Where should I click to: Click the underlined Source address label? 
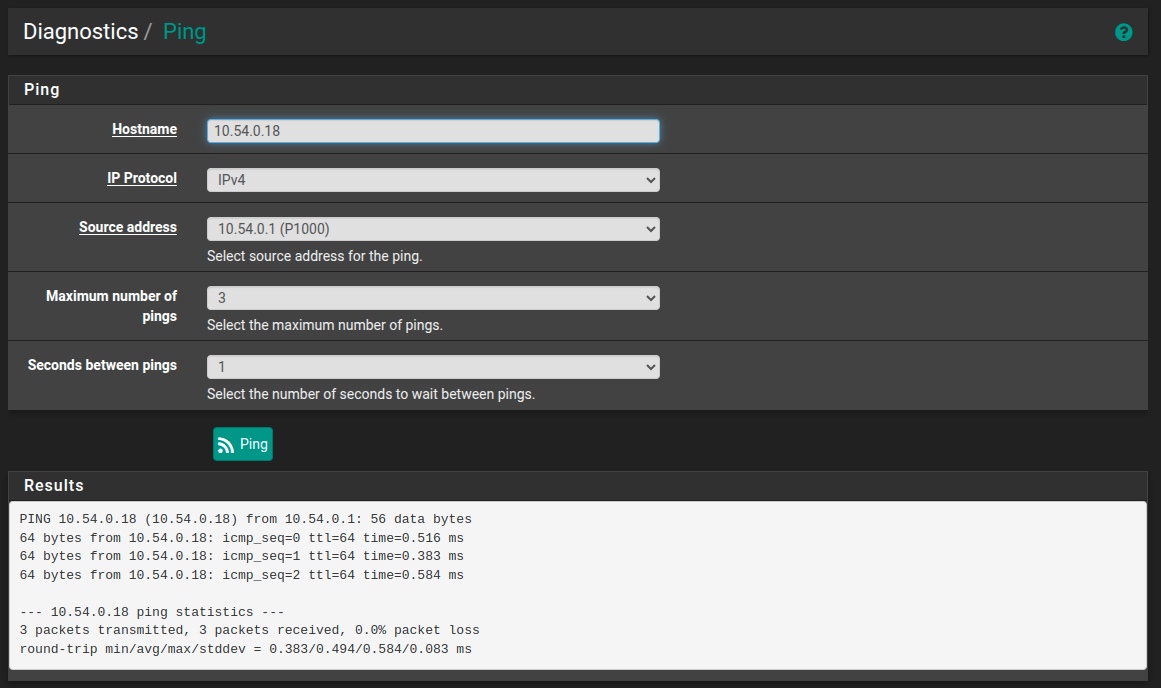click(x=128, y=227)
